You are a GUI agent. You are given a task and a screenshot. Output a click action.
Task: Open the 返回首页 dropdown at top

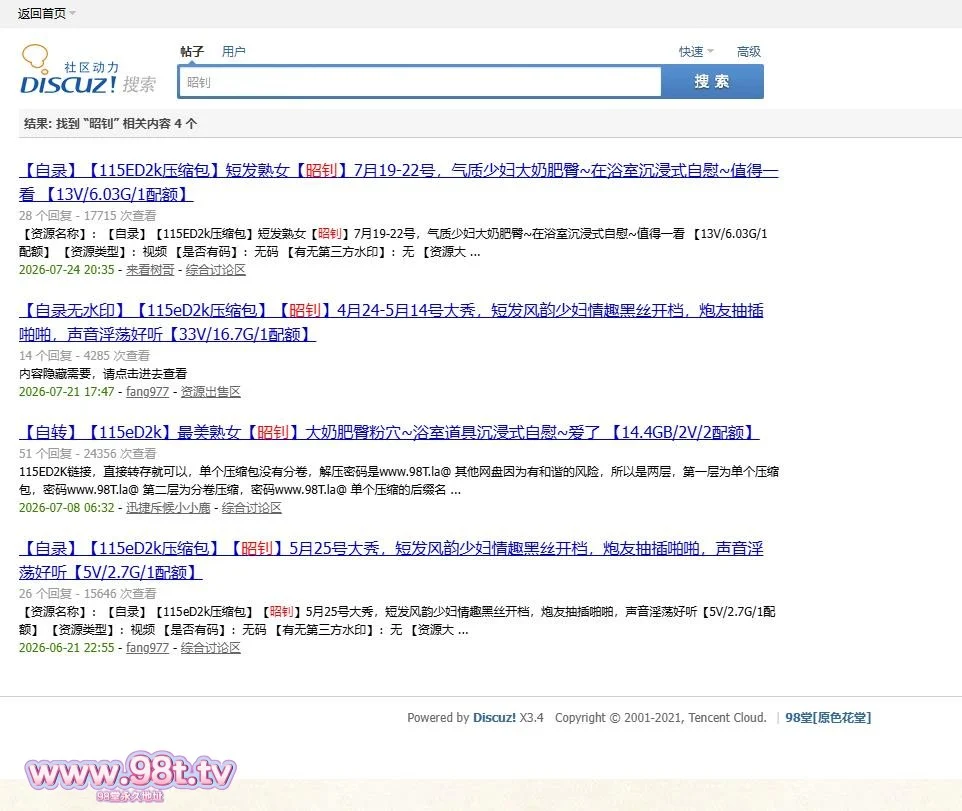[46, 13]
